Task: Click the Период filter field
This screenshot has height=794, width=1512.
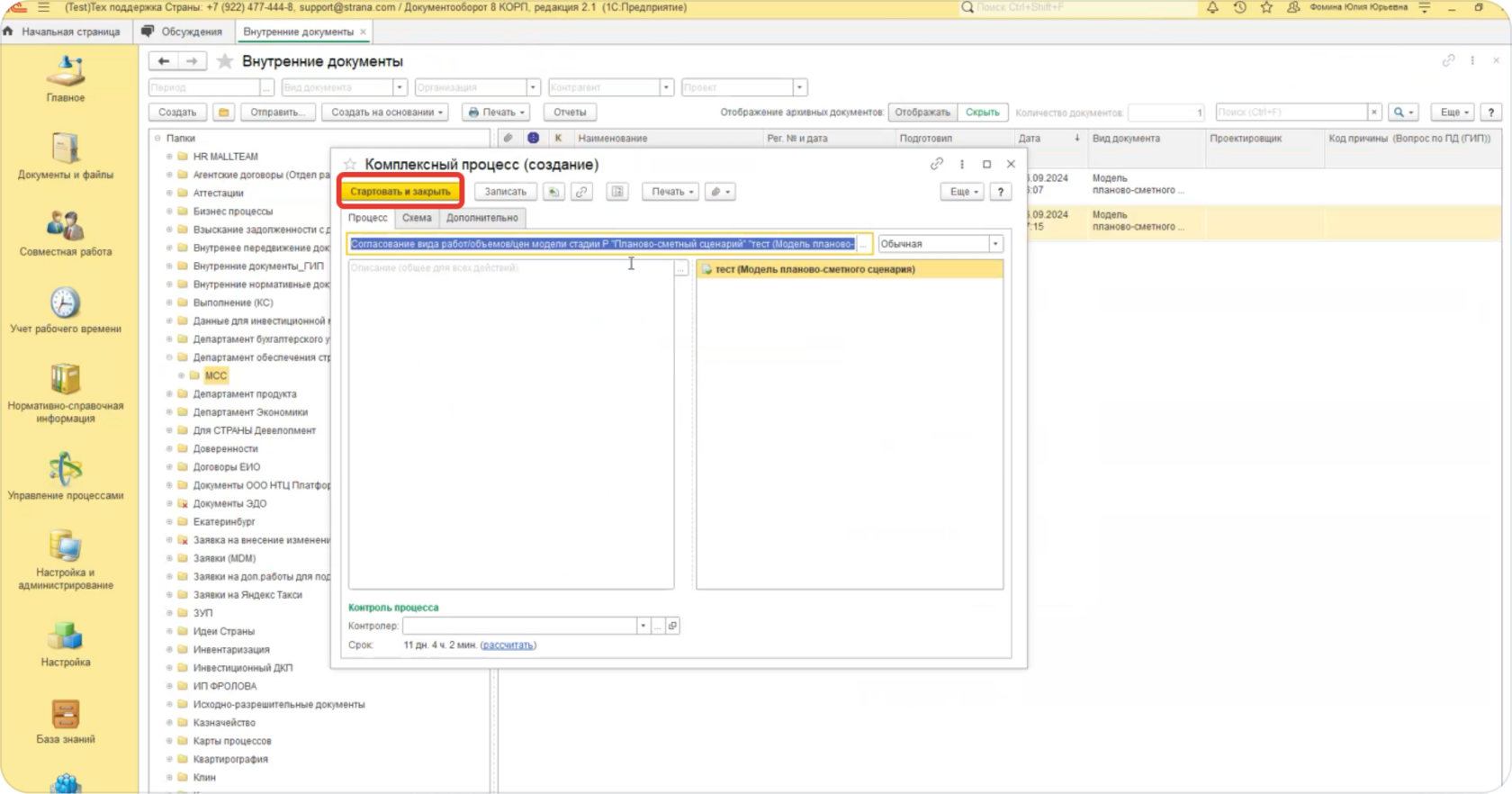Action: coord(204,87)
